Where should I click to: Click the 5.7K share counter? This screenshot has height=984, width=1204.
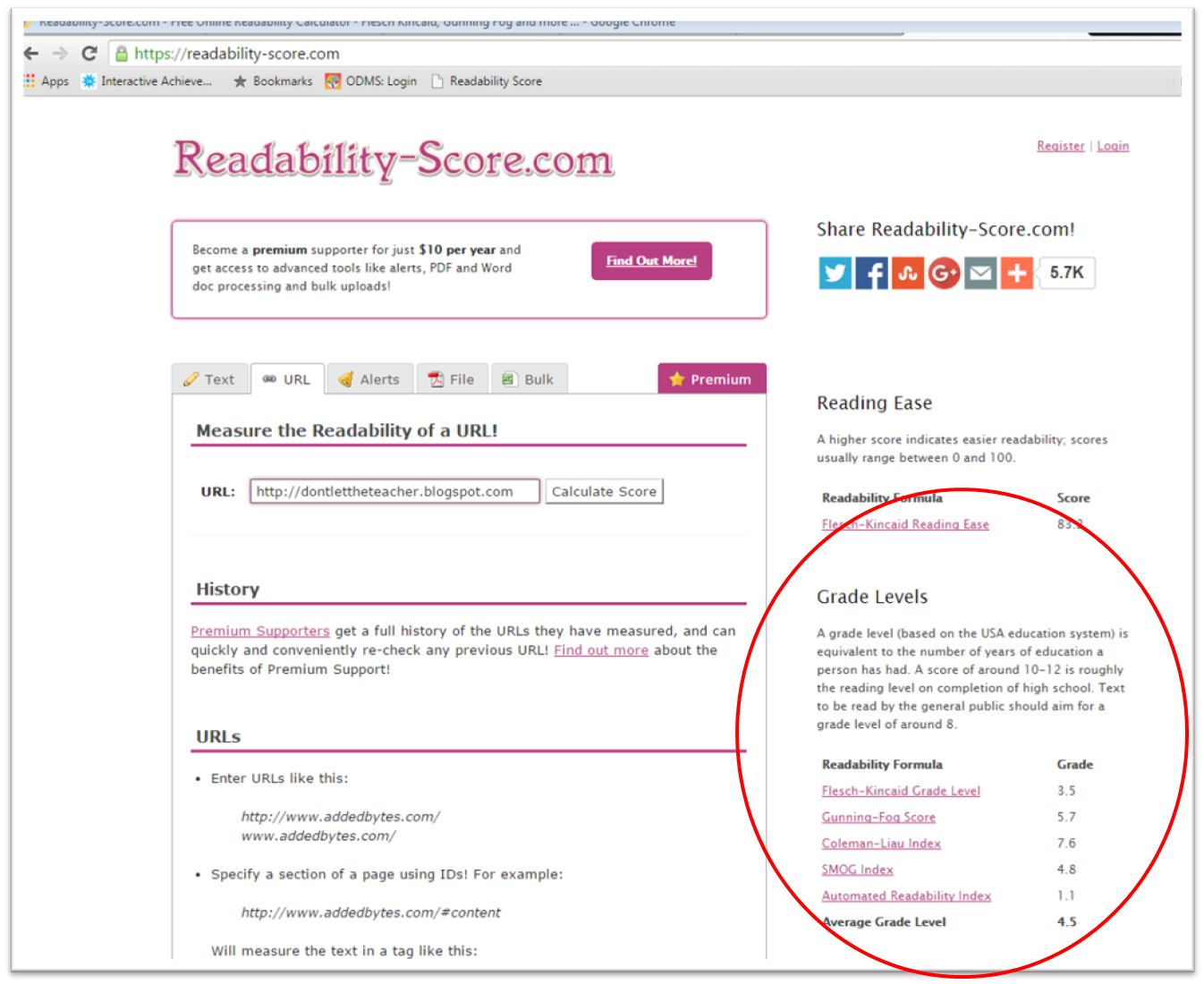1066,273
